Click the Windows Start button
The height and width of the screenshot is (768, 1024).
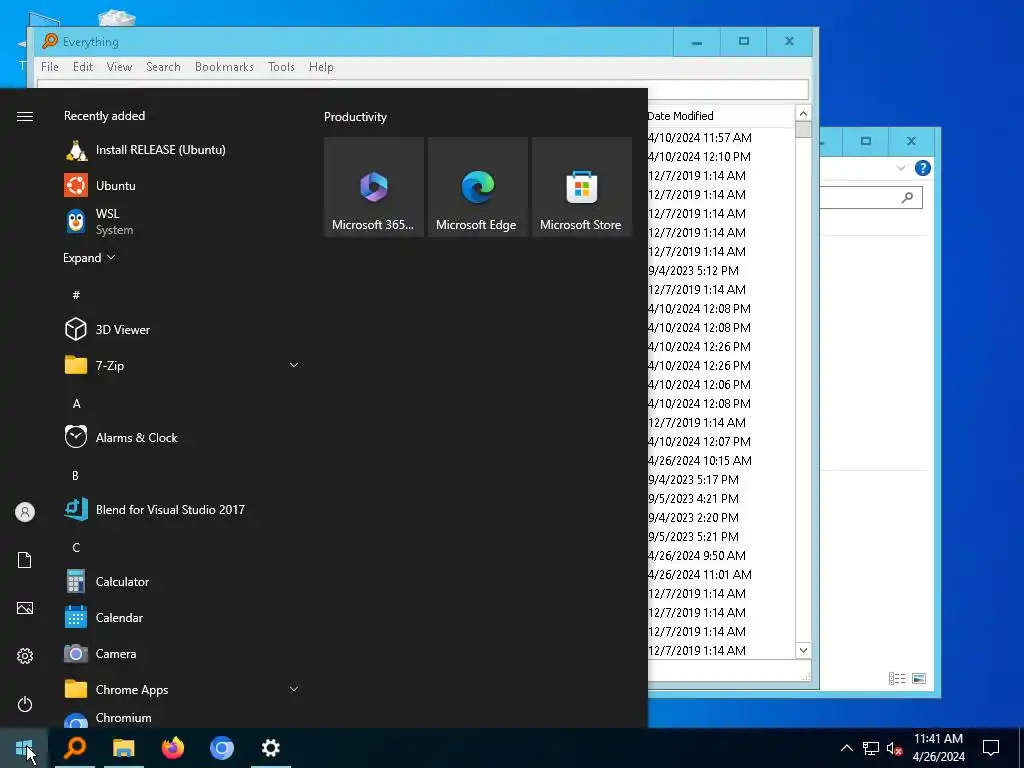(24, 748)
